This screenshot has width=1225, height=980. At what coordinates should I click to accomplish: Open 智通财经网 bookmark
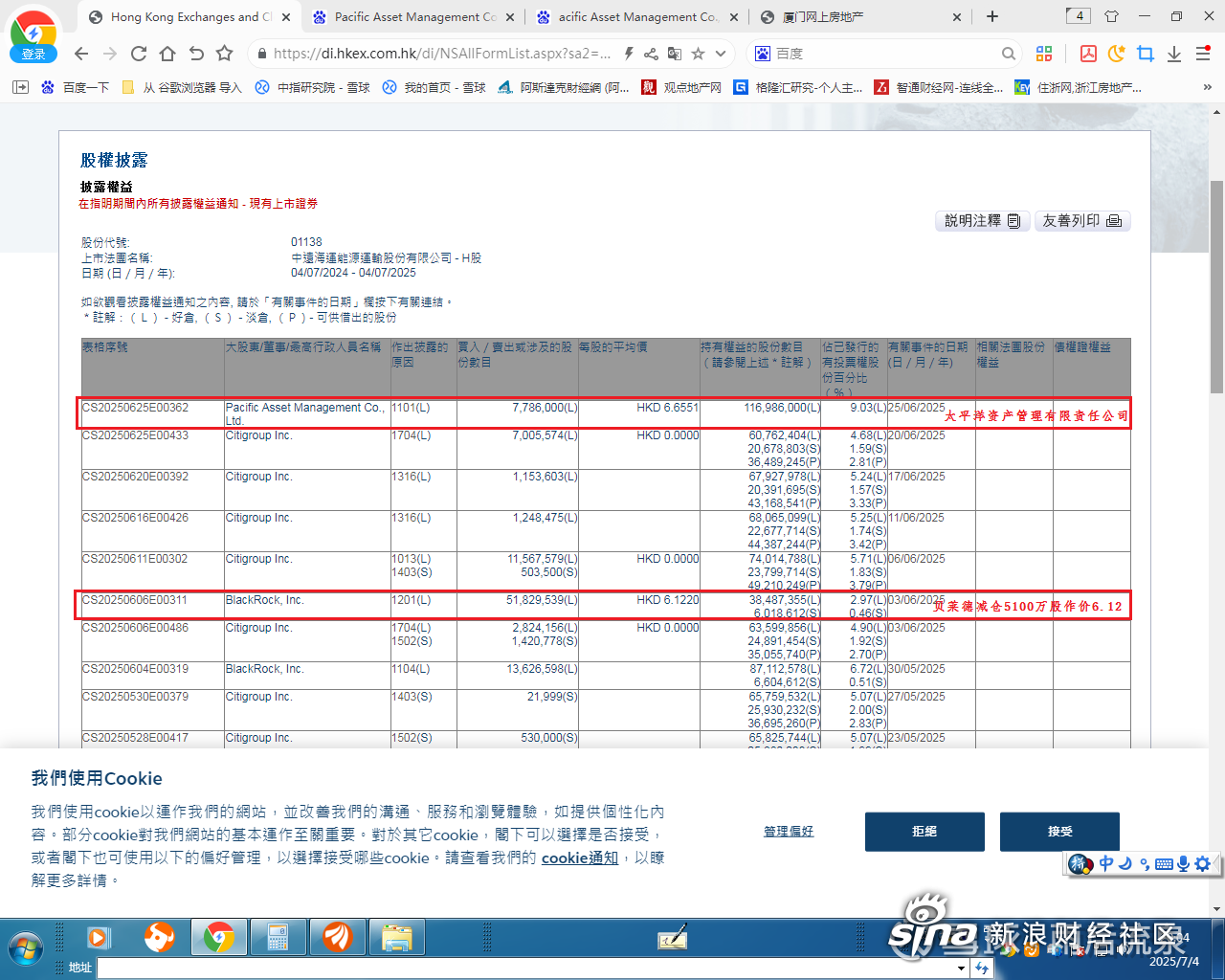point(939,87)
